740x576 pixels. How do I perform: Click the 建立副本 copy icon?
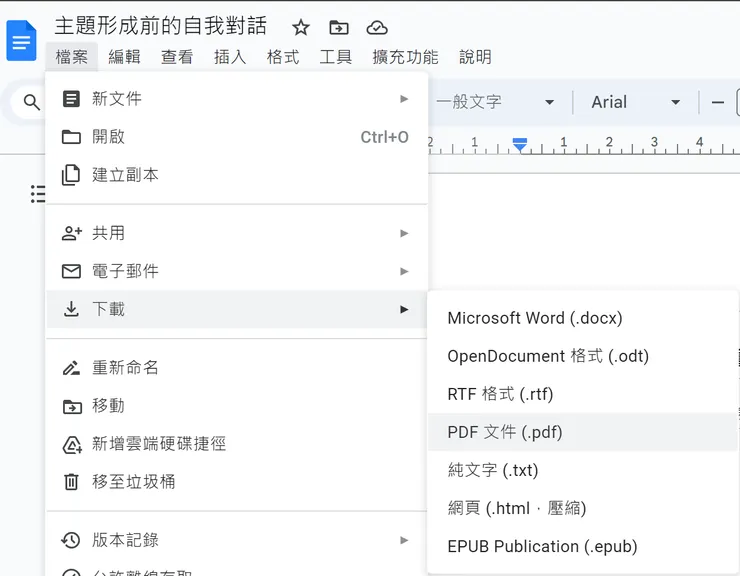click(x=71, y=175)
